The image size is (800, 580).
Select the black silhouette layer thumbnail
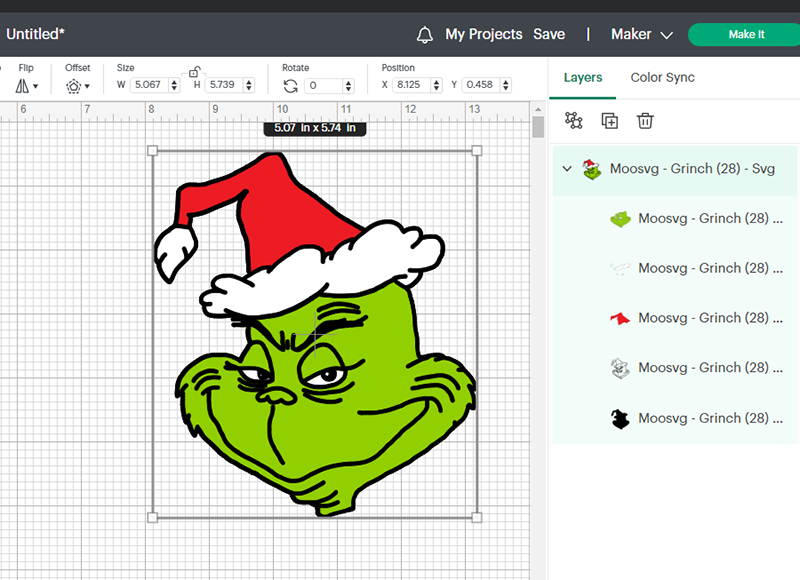pyautogui.click(x=620, y=418)
